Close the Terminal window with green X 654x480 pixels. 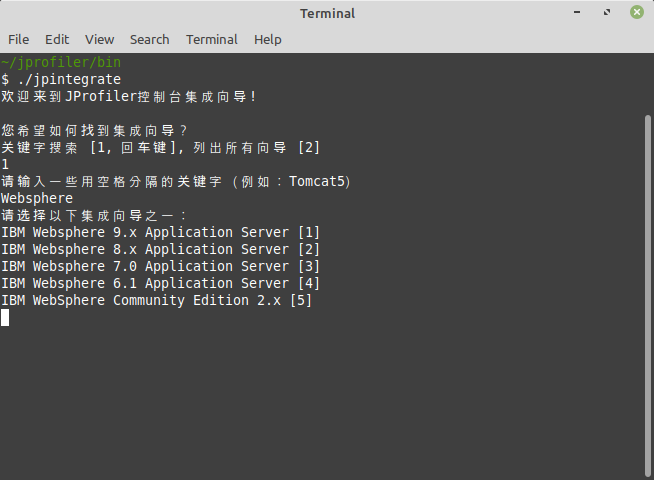(x=636, y=13)
